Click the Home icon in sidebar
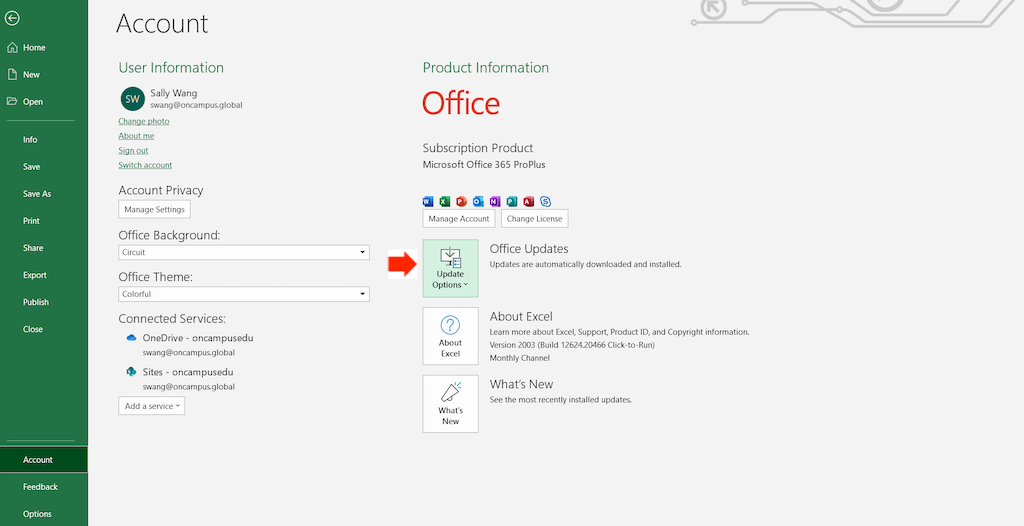 click(12, 48)
